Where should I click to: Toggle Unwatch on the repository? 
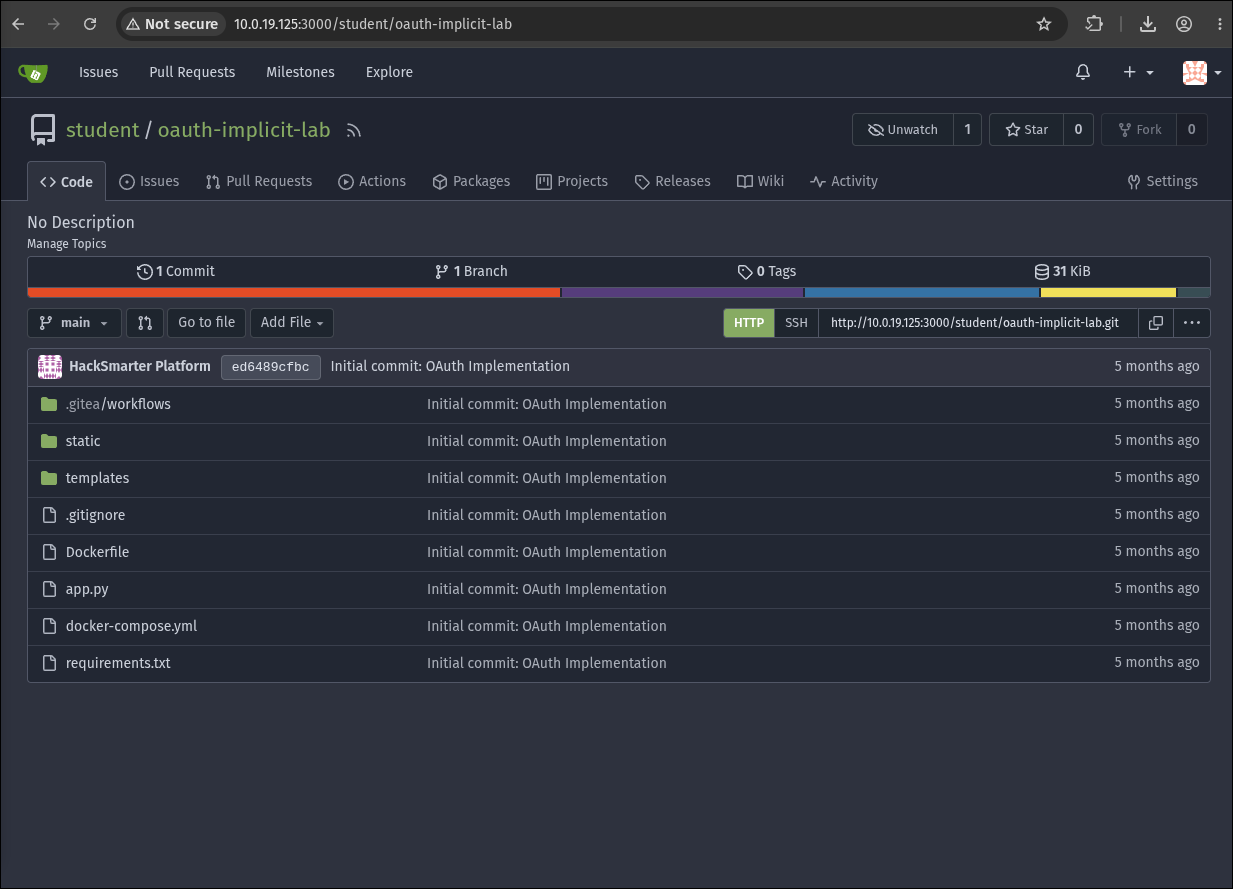[903, 130]
